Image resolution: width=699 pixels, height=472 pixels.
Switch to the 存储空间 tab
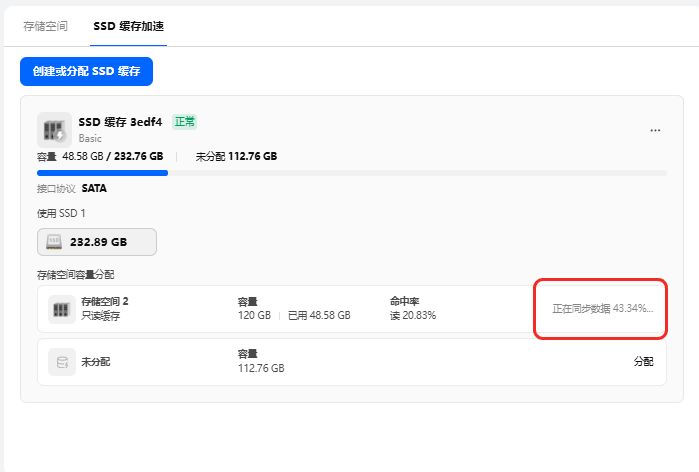[45, 26]
